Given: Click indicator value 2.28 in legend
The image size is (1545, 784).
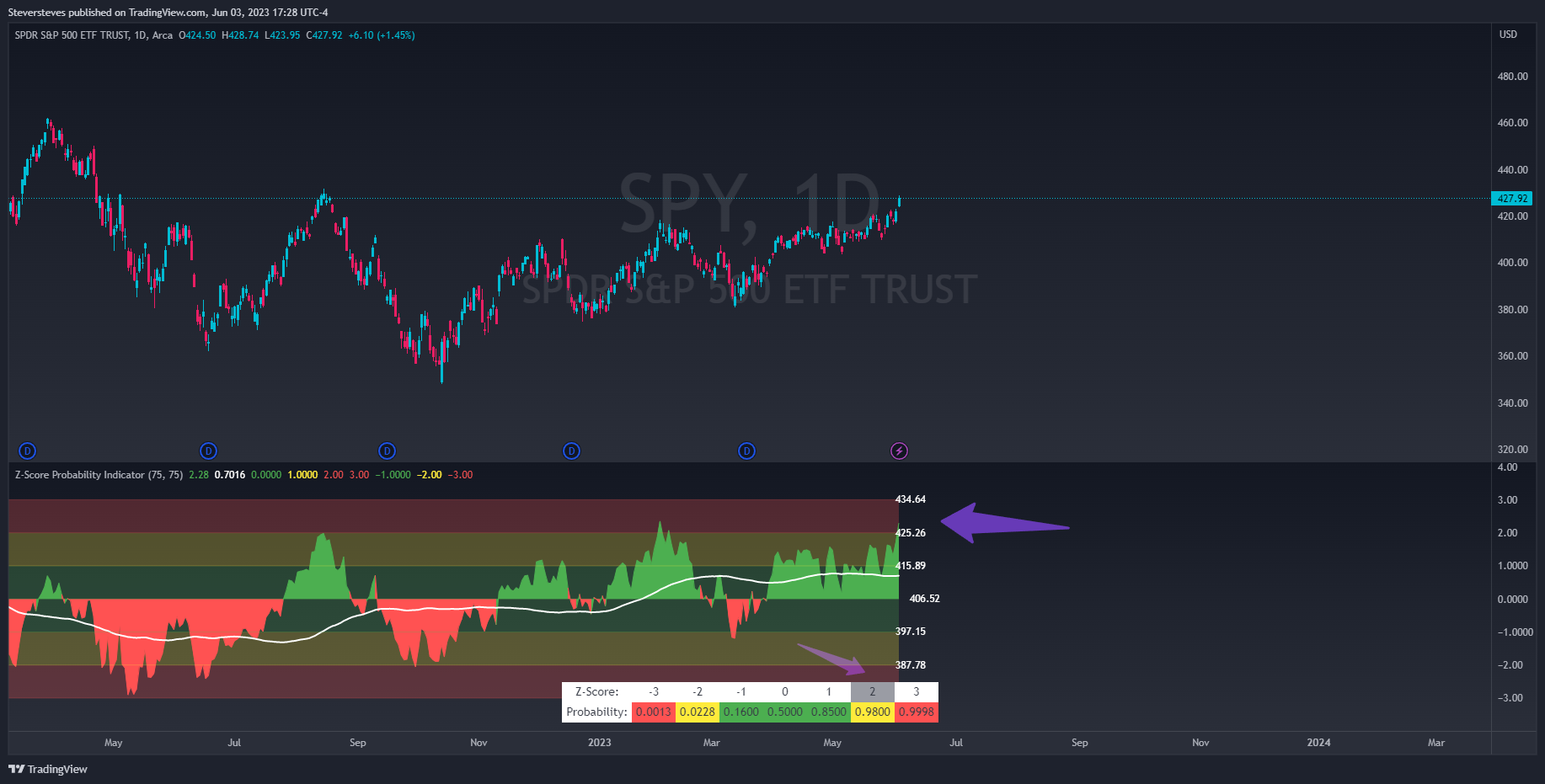Looking at the screenshot, I should pos(199,475).
